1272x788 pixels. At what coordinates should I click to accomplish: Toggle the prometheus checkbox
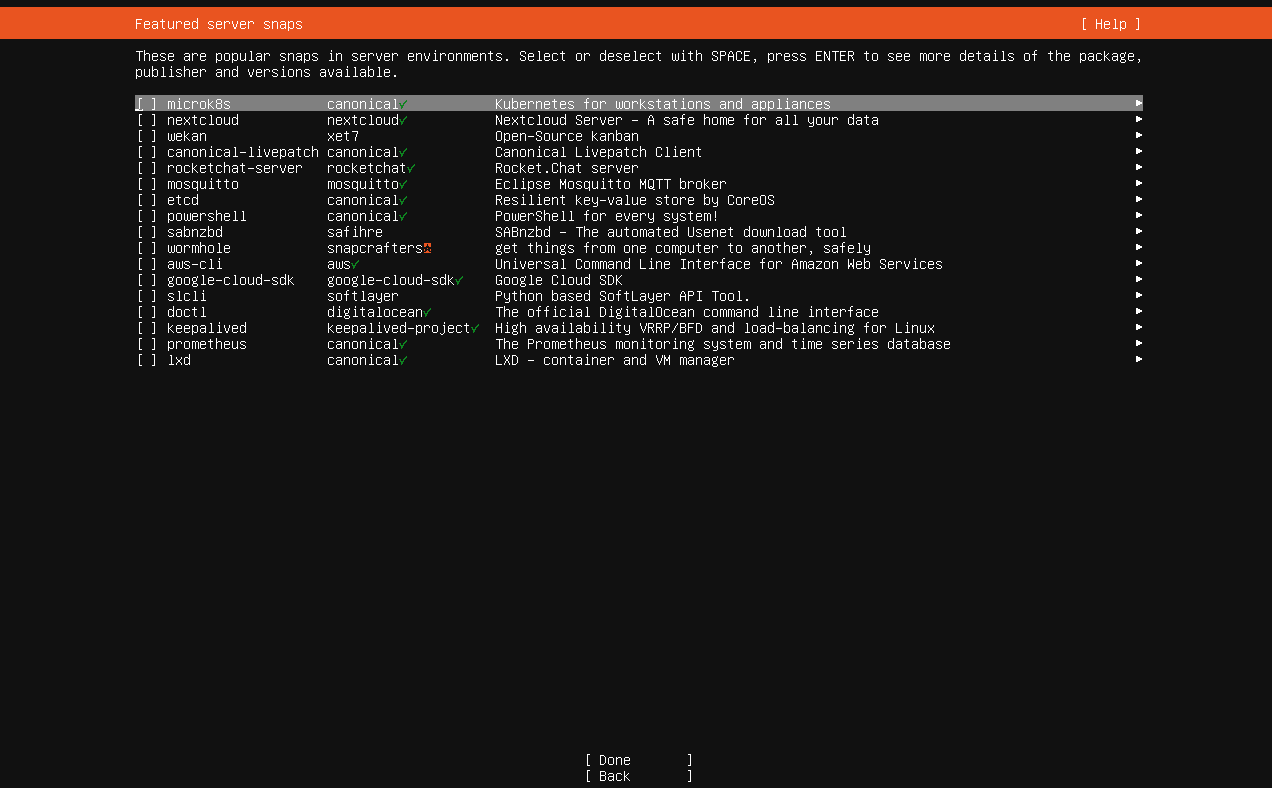(147, 344)
